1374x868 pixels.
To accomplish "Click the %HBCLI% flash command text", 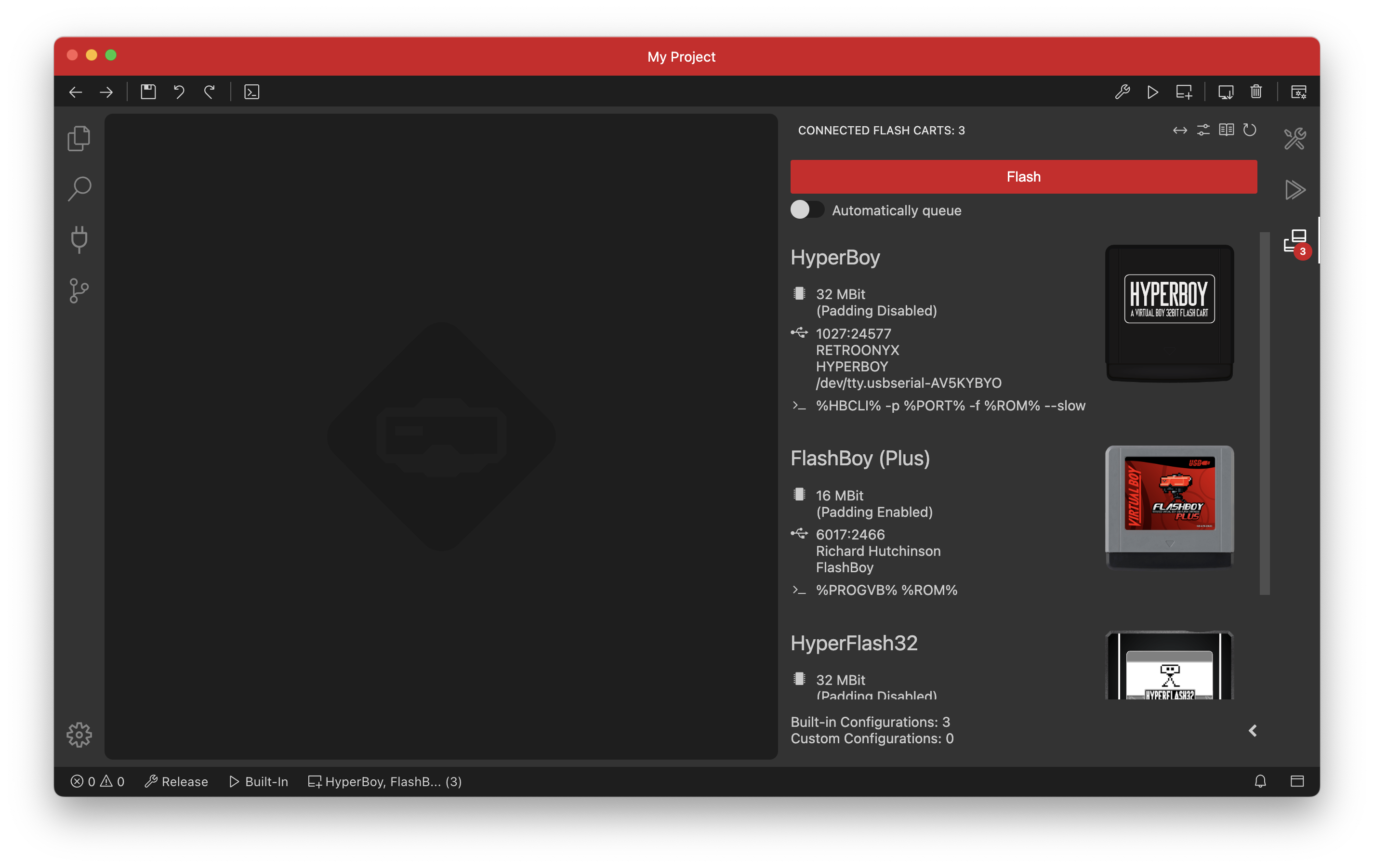I will pos(951,406).
